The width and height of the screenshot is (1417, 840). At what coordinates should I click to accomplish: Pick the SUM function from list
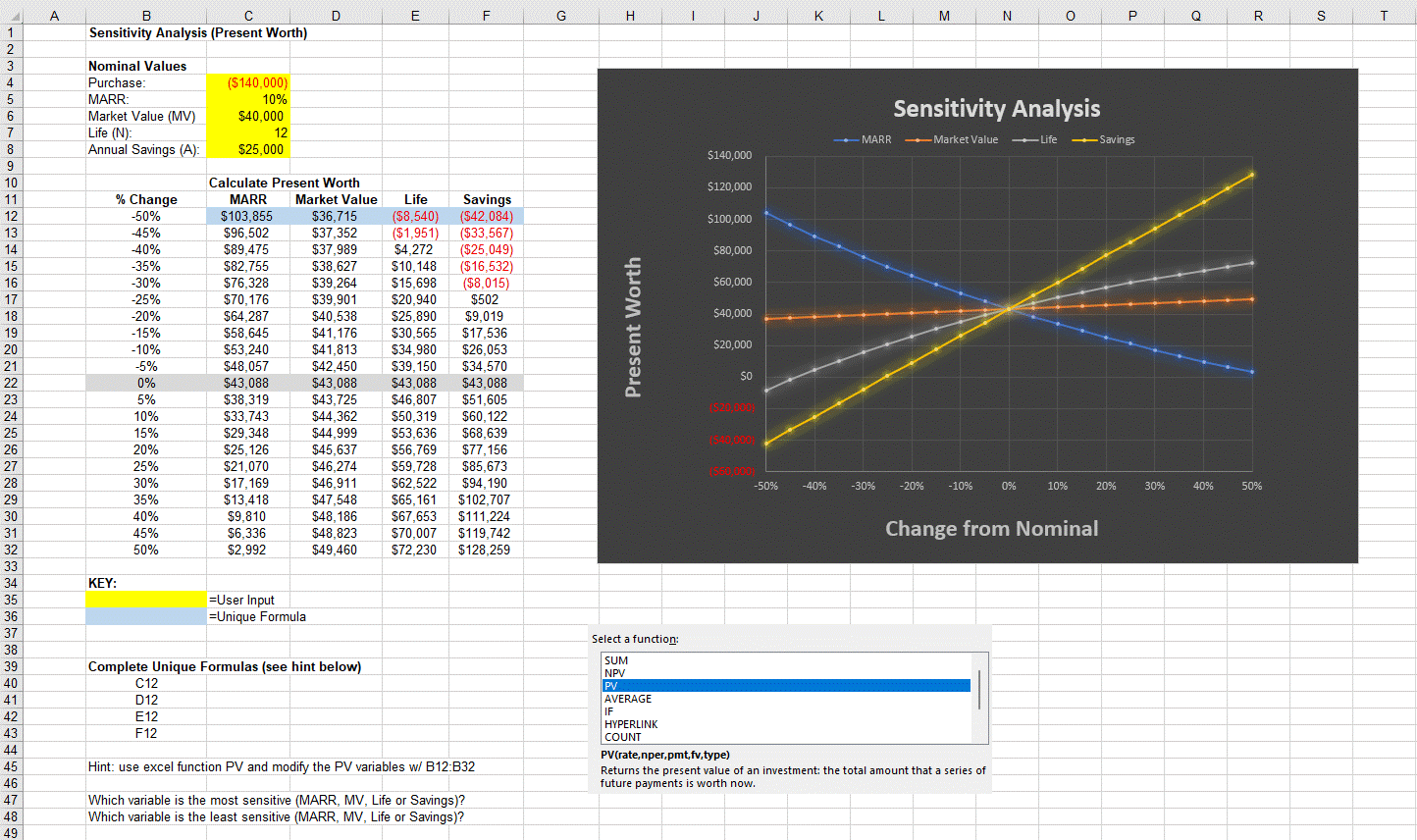616,660
